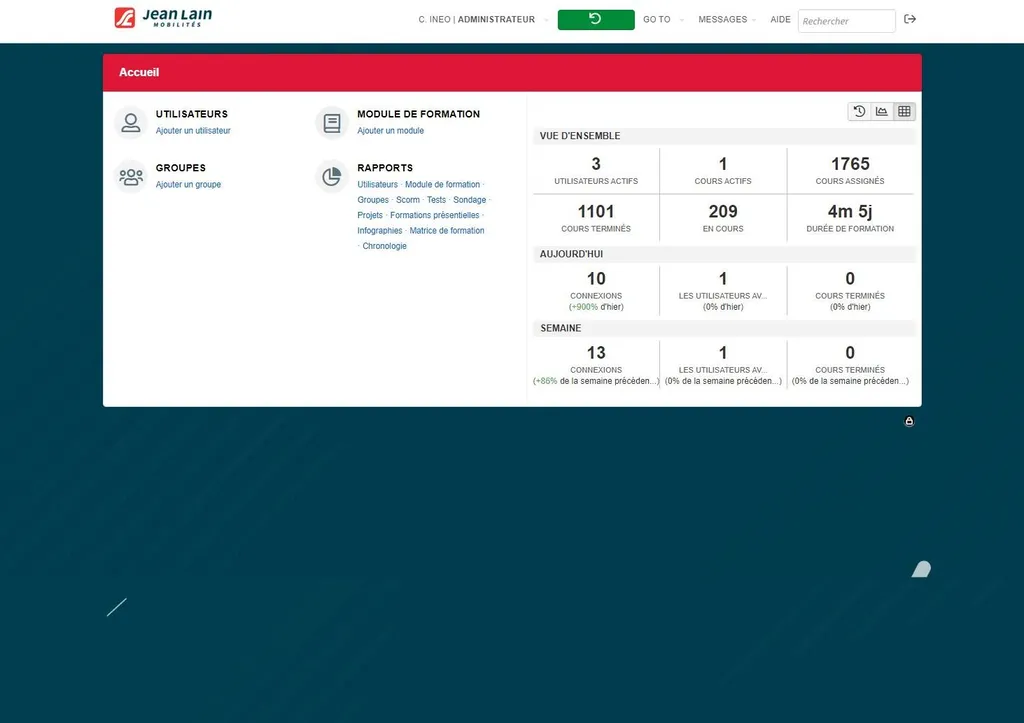The height and width of the screenshot is (723, 1024).
Task: Open the Chronologie report link
Action: click(x=384, y=246)
